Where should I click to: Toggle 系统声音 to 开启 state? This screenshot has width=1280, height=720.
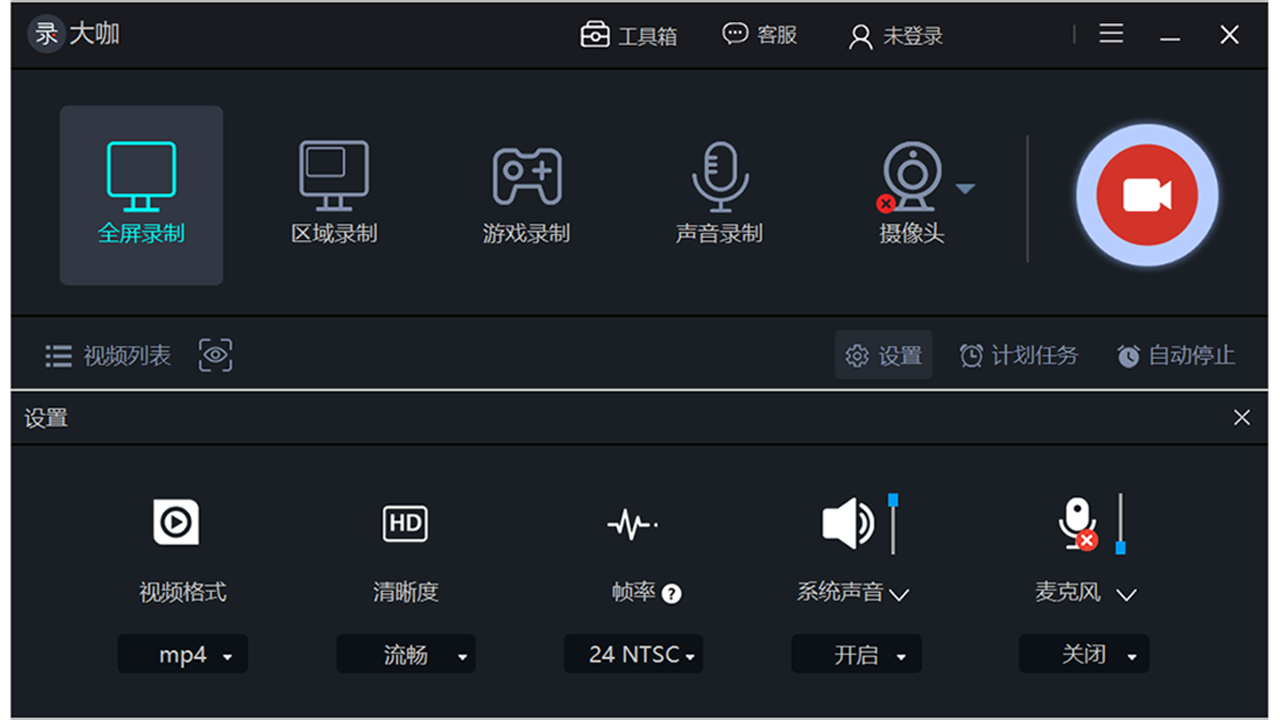pyautogui.click(x=856, y=654)
